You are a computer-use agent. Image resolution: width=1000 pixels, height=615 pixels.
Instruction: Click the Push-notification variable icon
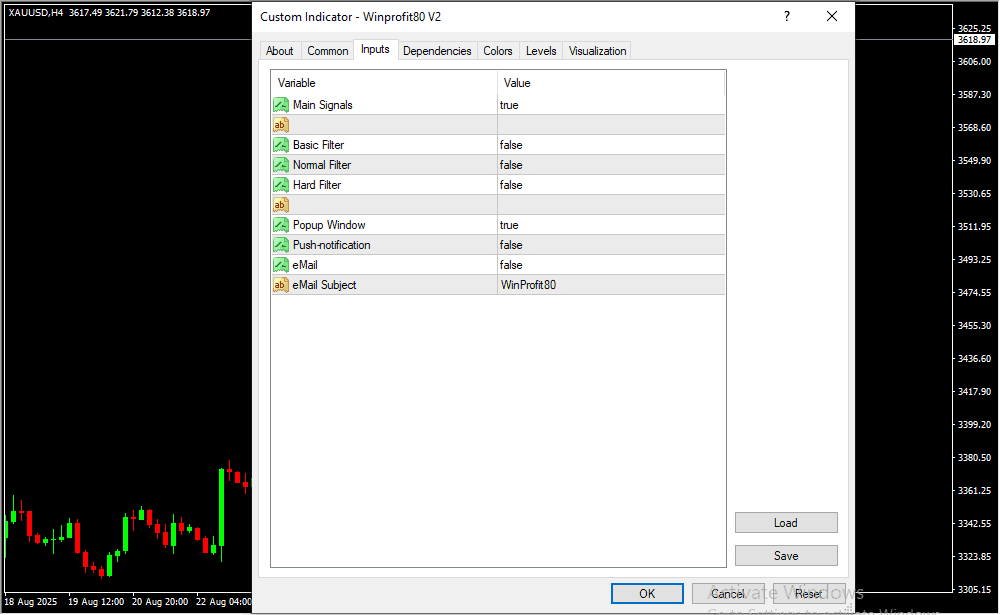[281, 245]
